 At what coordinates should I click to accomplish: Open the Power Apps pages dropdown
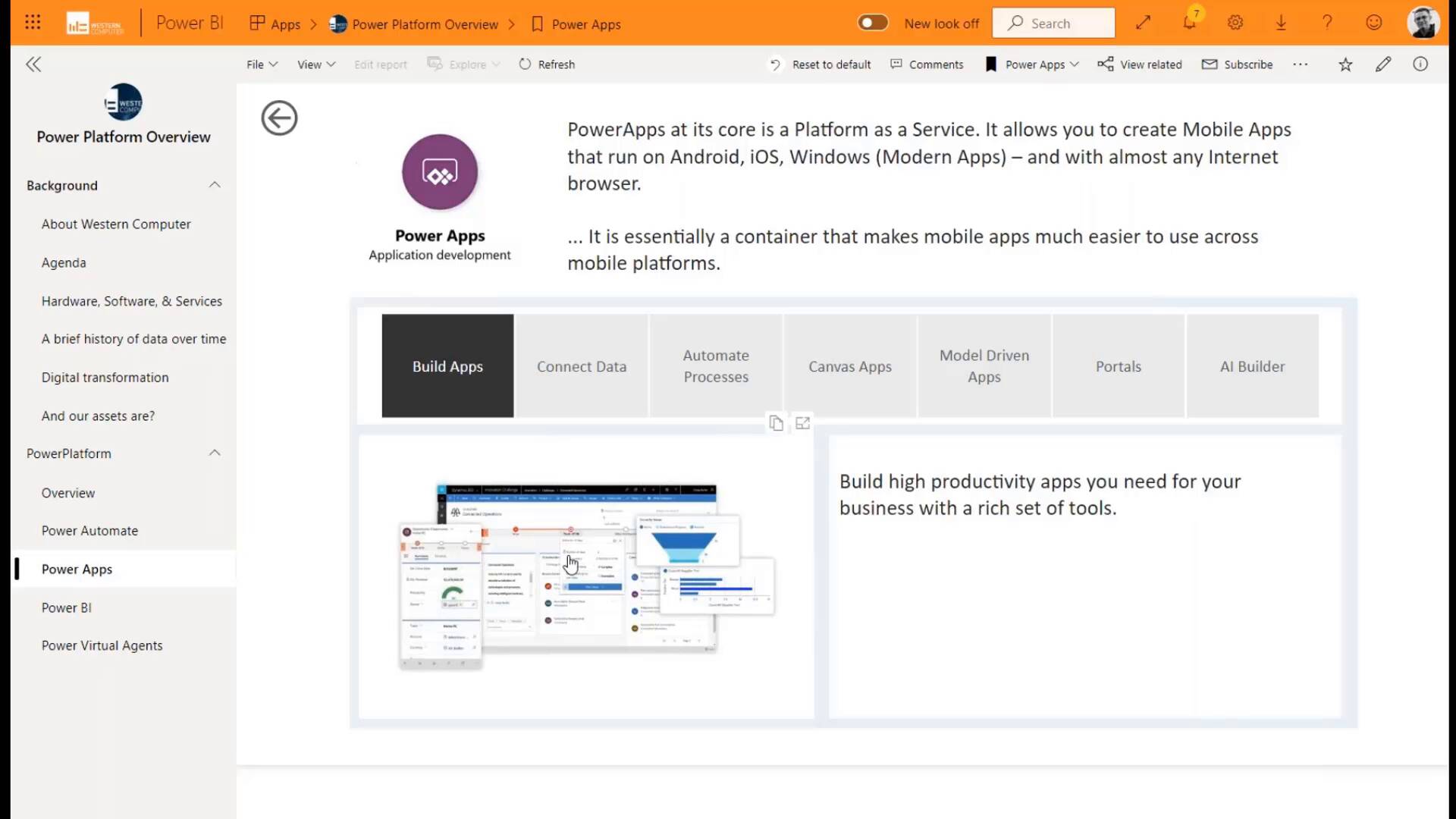[1031, 64]
